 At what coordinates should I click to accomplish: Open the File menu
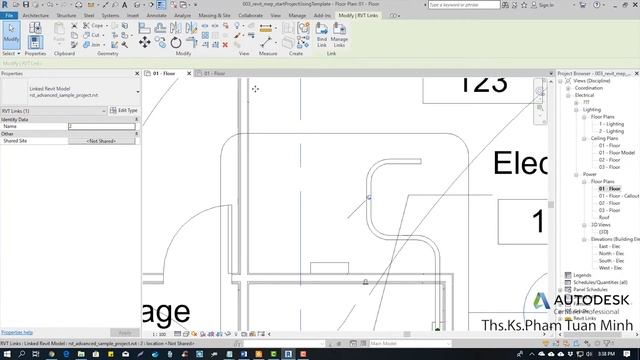pos(9,16)
